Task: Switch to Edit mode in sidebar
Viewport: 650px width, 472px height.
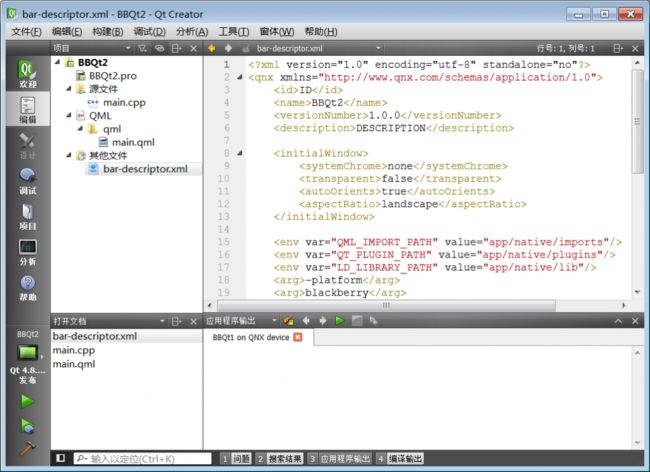Action: [x=27, y=109]
